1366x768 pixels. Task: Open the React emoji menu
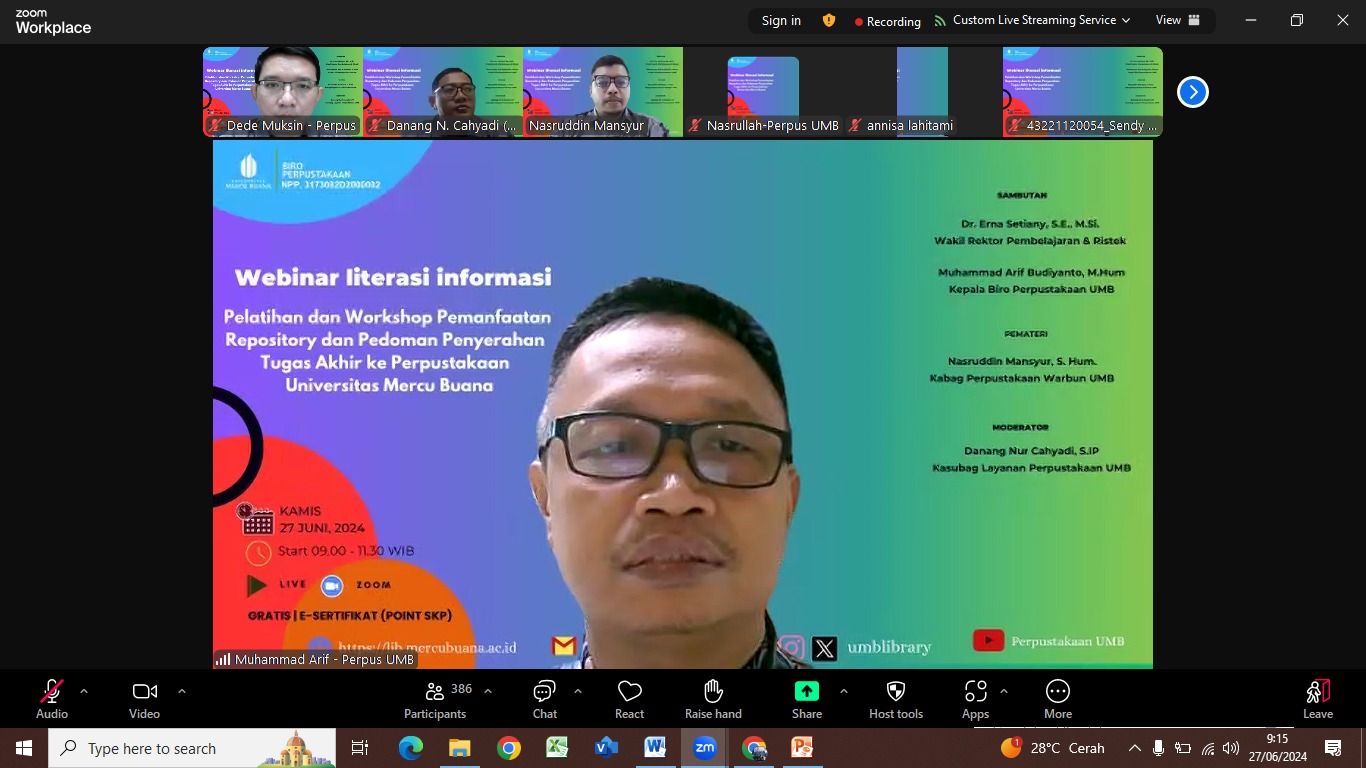tap(629, 699)
